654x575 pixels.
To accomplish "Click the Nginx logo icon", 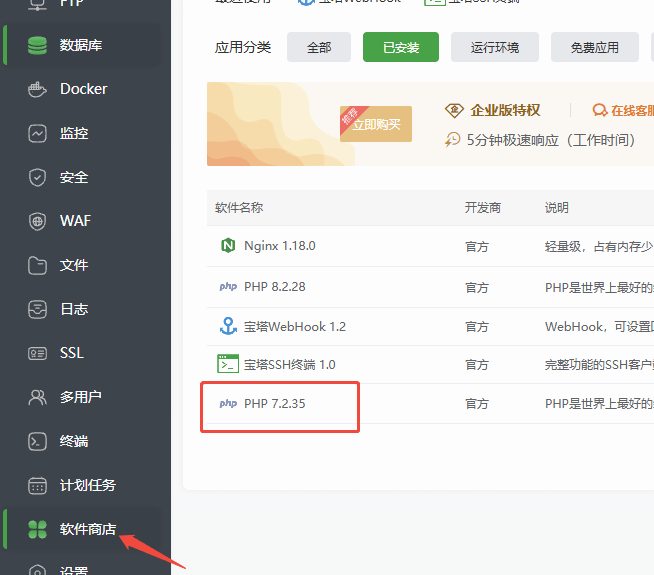I will 228,246.
